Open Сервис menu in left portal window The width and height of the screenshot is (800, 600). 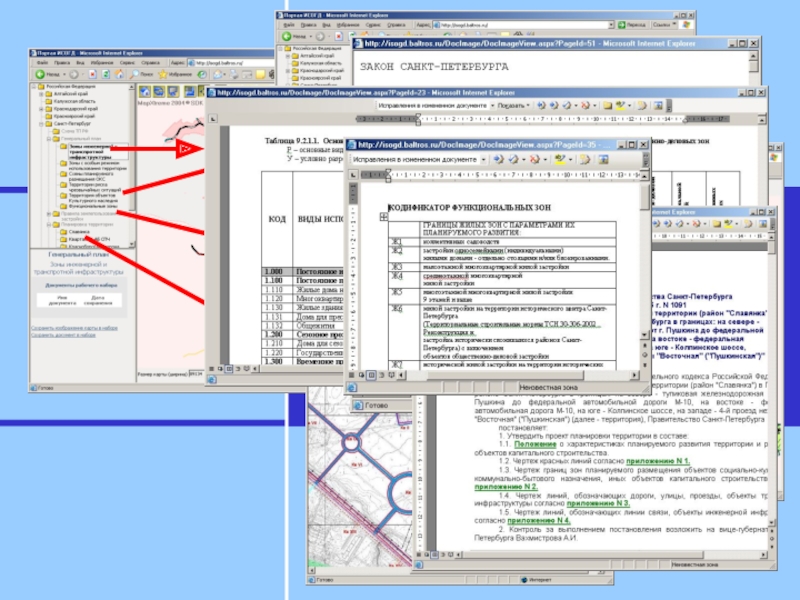128,63
